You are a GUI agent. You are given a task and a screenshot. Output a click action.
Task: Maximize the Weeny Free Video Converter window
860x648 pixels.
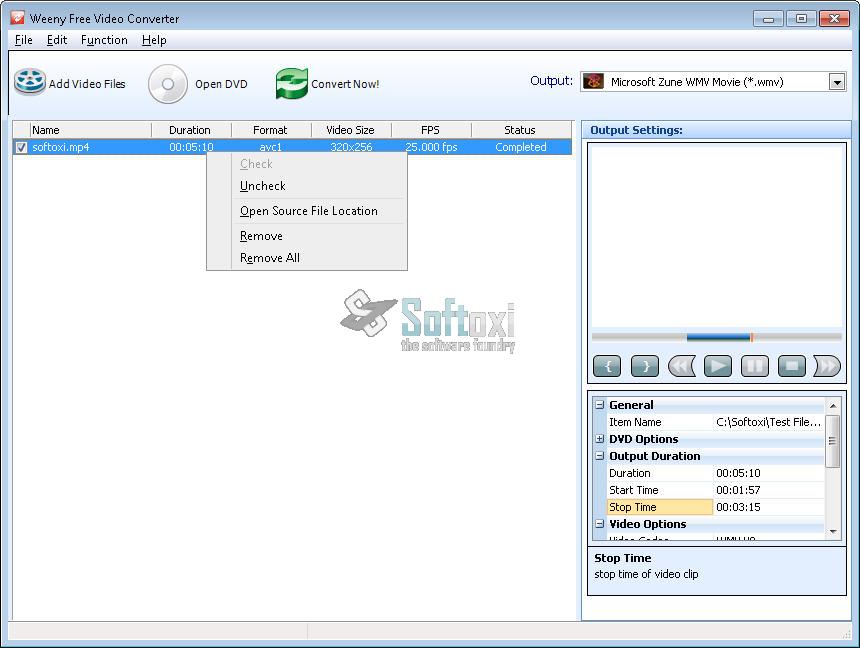point(801,19)
